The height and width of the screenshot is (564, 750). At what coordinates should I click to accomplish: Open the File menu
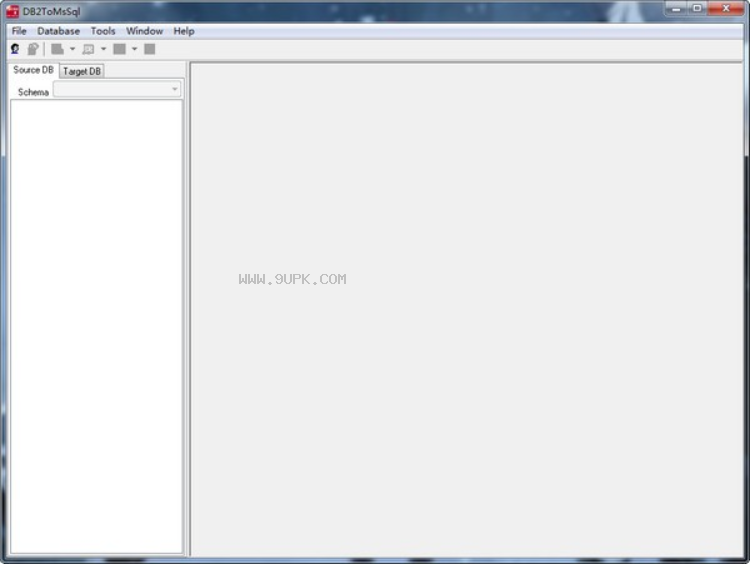[19, 31]
